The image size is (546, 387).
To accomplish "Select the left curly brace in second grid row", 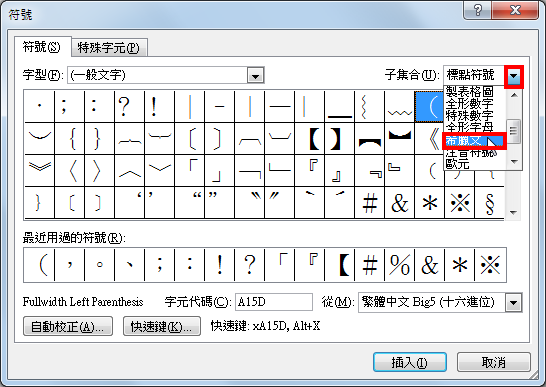I will tap(69, 138).
